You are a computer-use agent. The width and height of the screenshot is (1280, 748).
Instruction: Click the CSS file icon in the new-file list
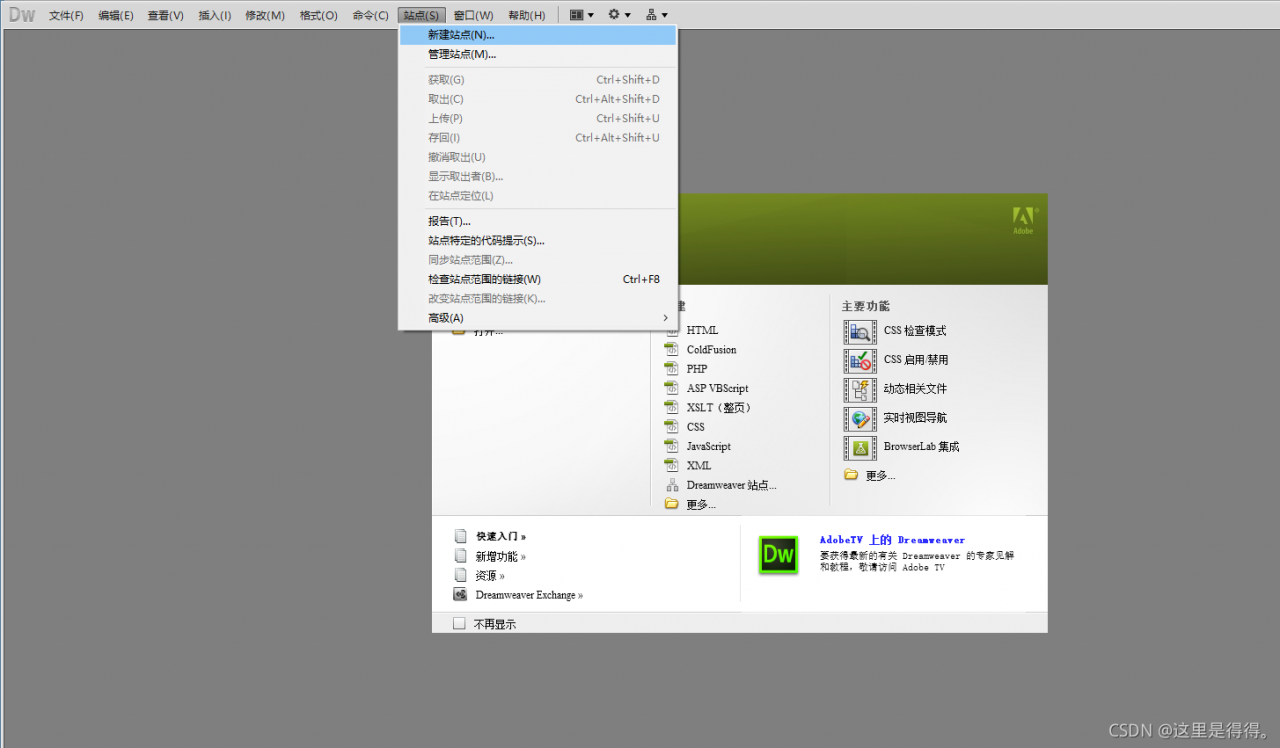click(x=672, y=427)
